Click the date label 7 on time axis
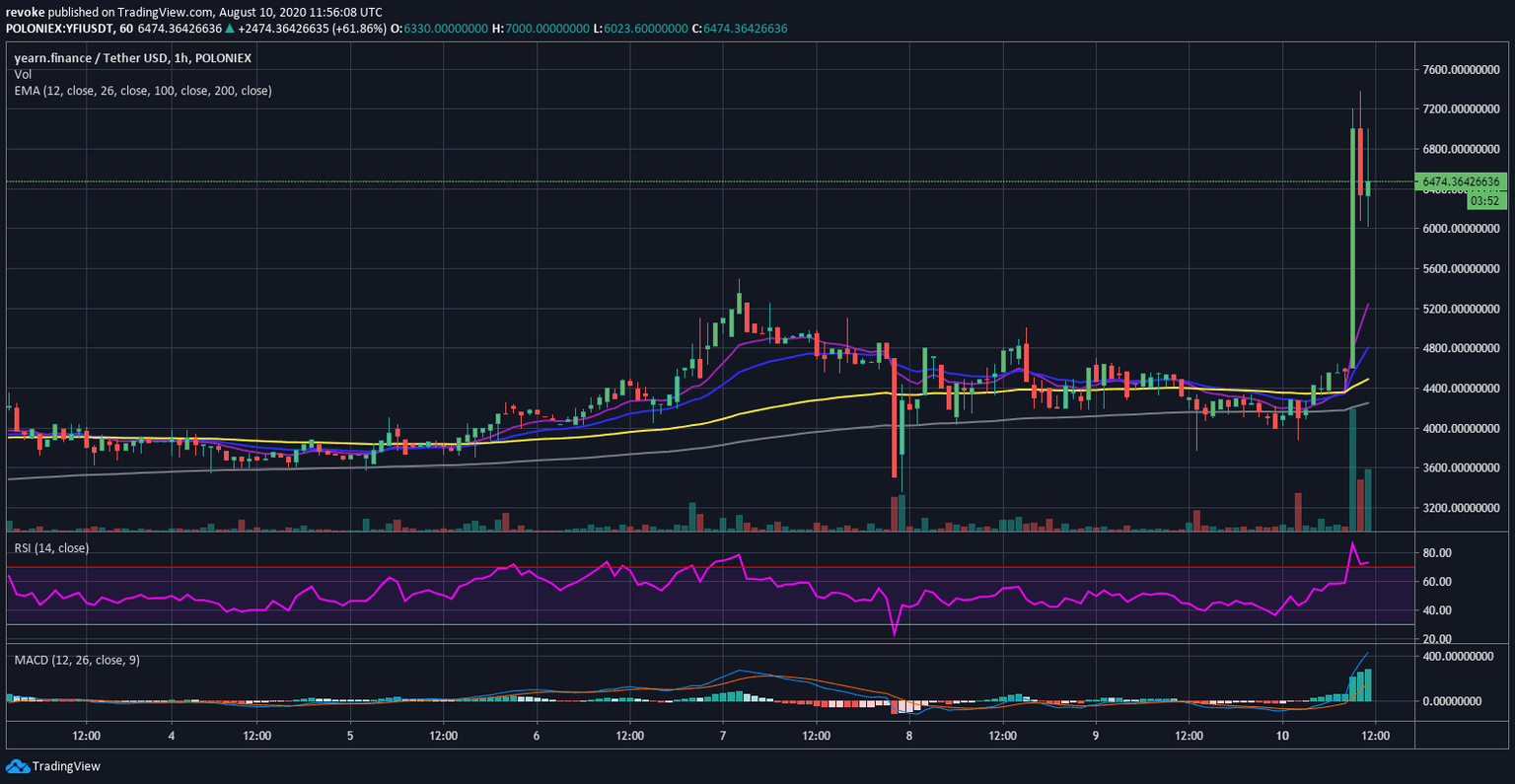Image resolution: width=1515 pixels, height=784 pixels. [x=723, y=736]
